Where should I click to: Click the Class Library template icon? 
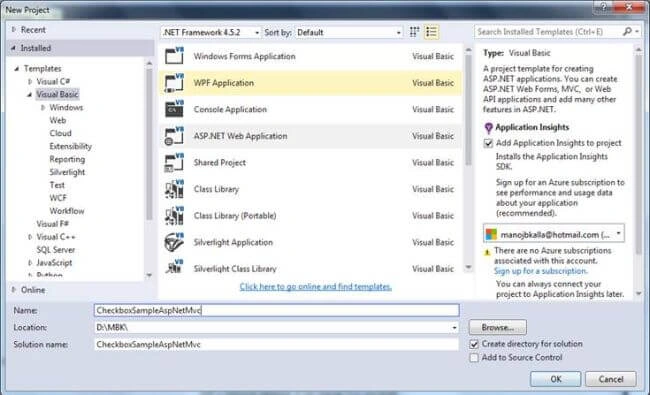174,189
